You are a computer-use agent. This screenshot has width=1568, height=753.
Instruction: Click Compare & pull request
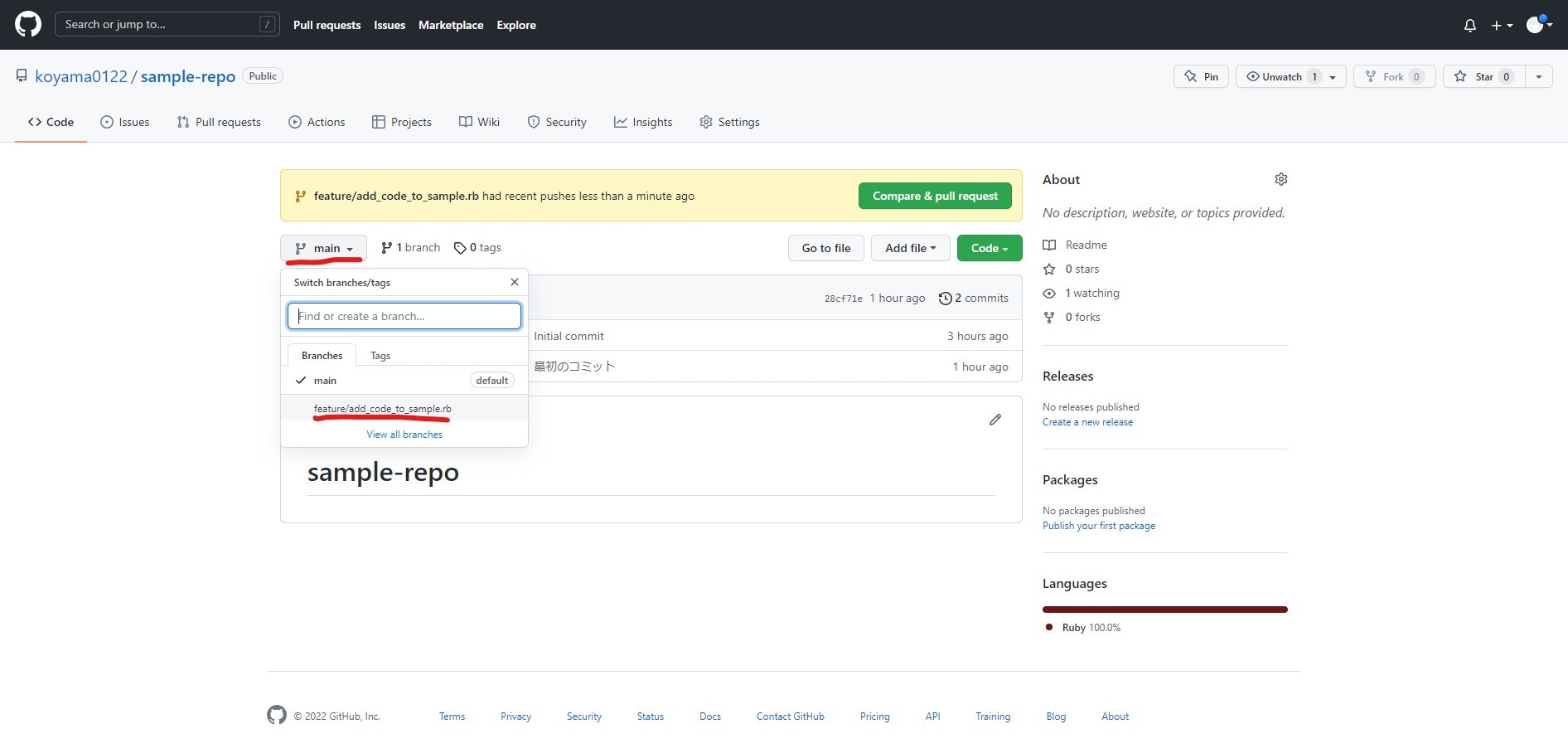[x=935, y=196]
